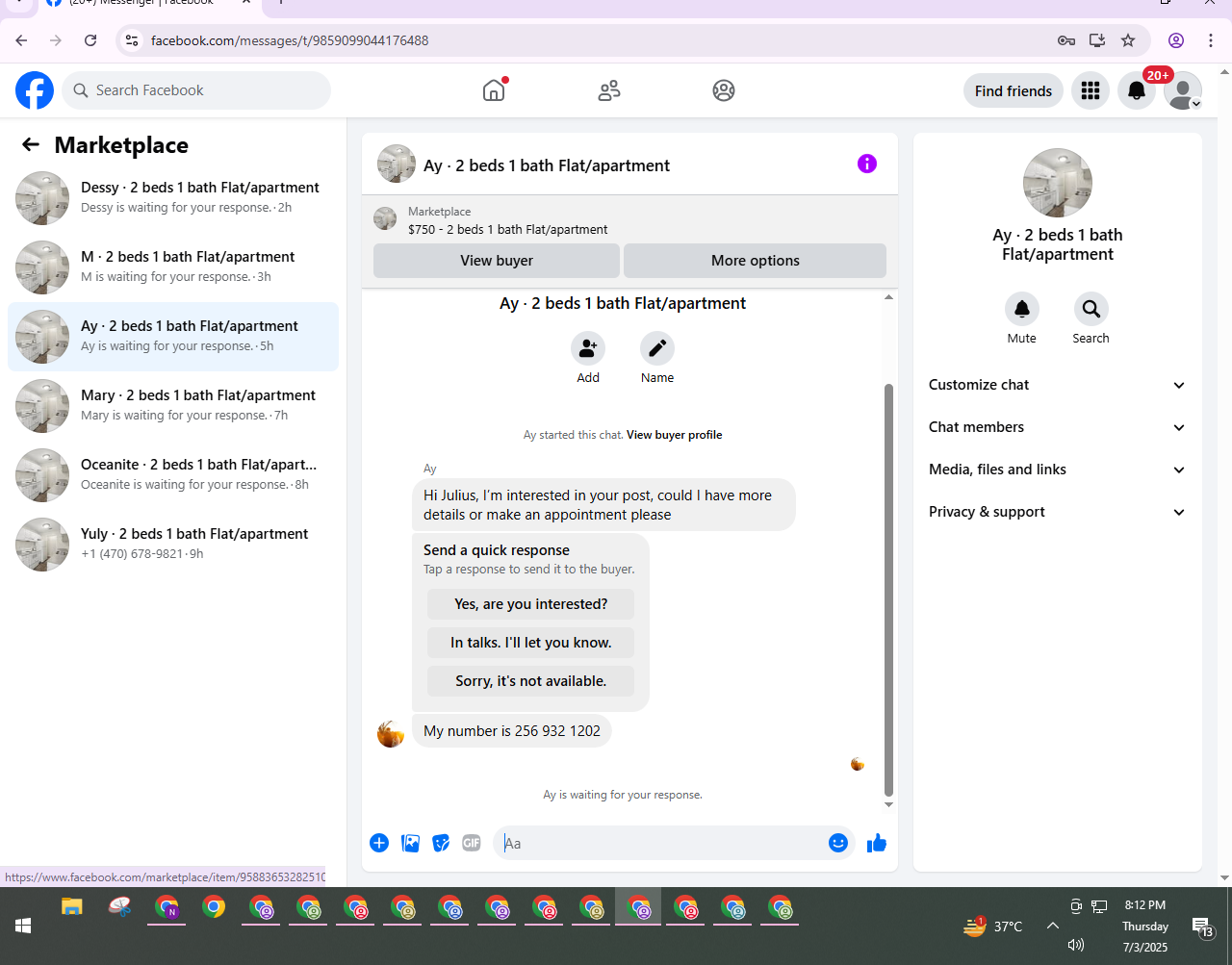Send quick reply 'In talks. I'll let you know.'
Viewport: 1232px width, 965px height.
(x=530, y=643)
